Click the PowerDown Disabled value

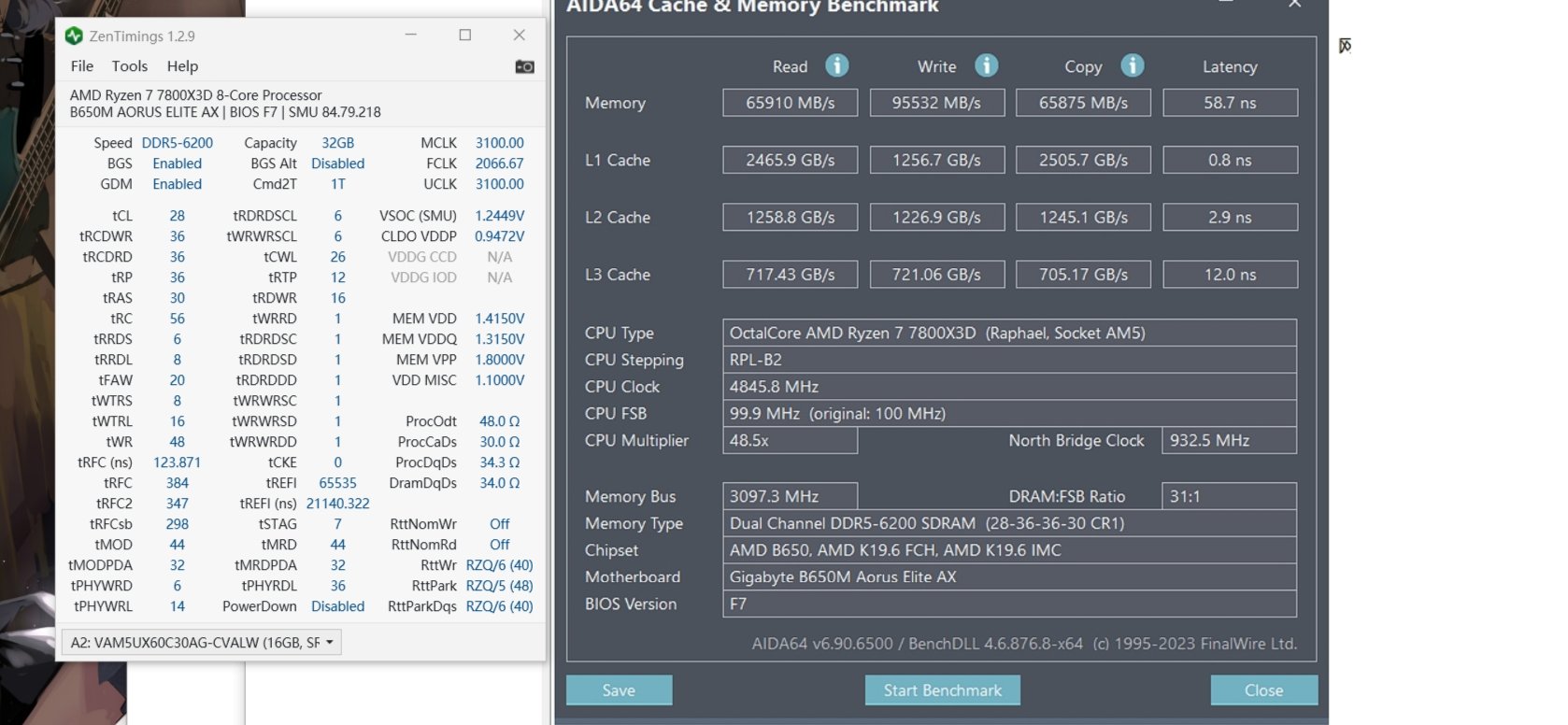pos(338,606)
